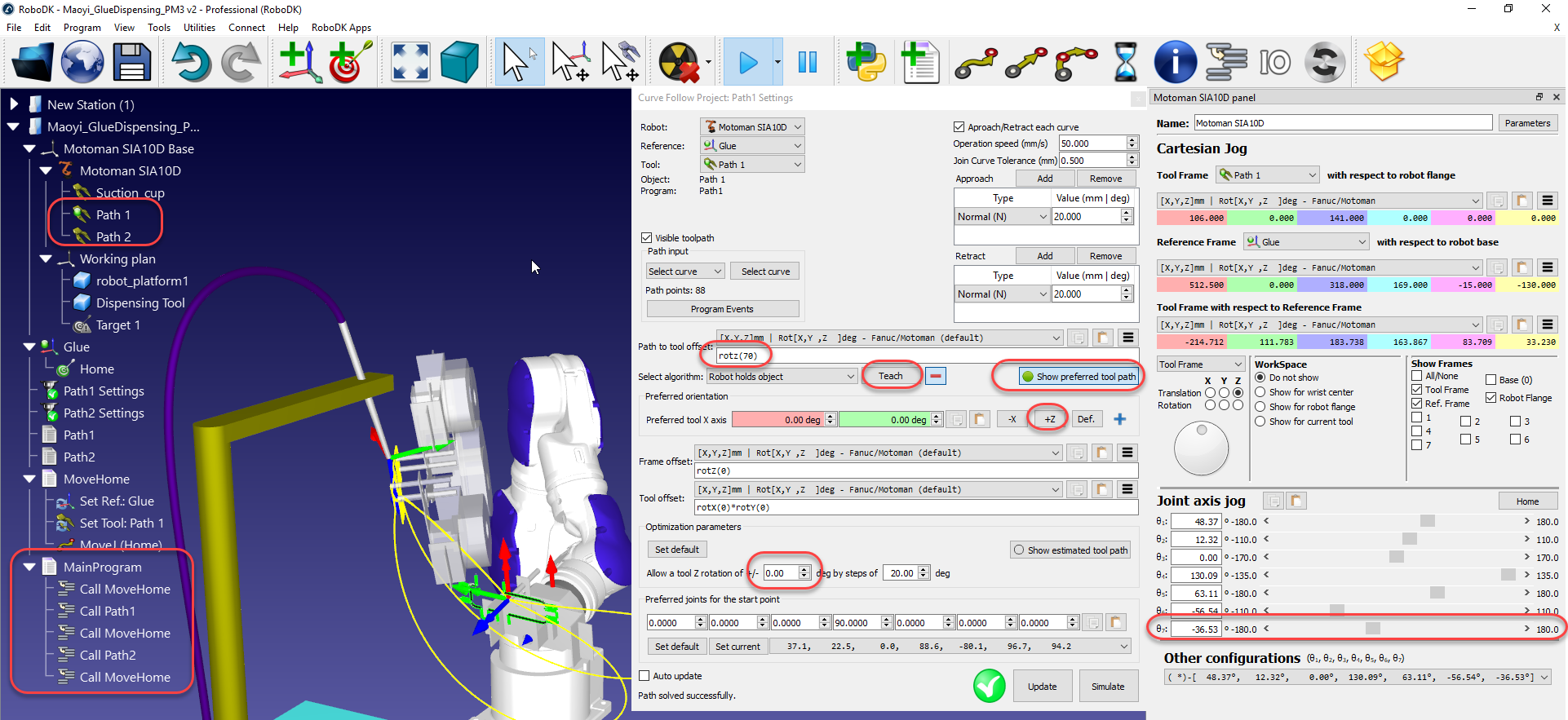Open the Tools menu
Viewport: 1568px width, 720px height.
[x=159, y=28]
